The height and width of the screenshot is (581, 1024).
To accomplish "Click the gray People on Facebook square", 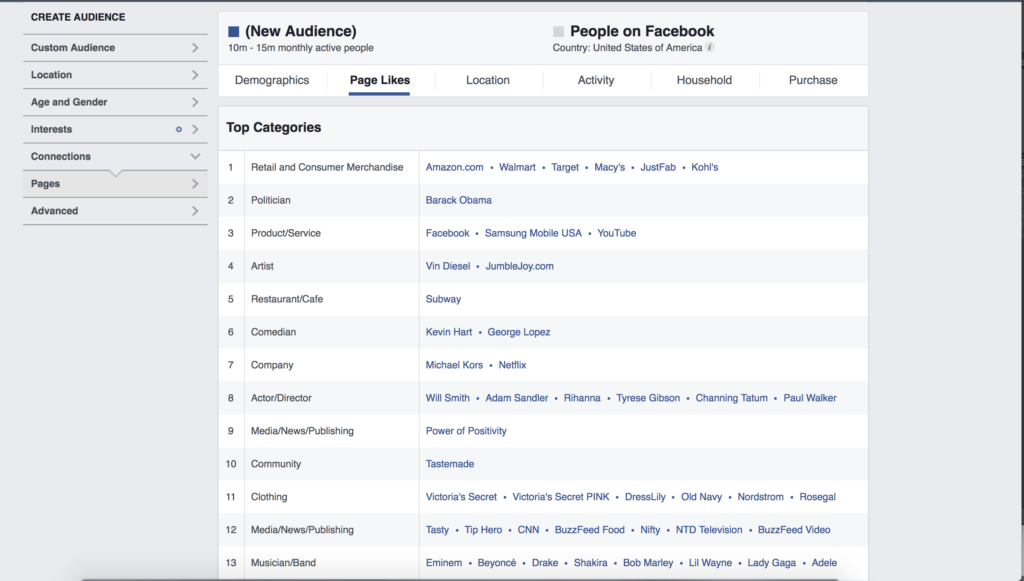I will 558,31.
